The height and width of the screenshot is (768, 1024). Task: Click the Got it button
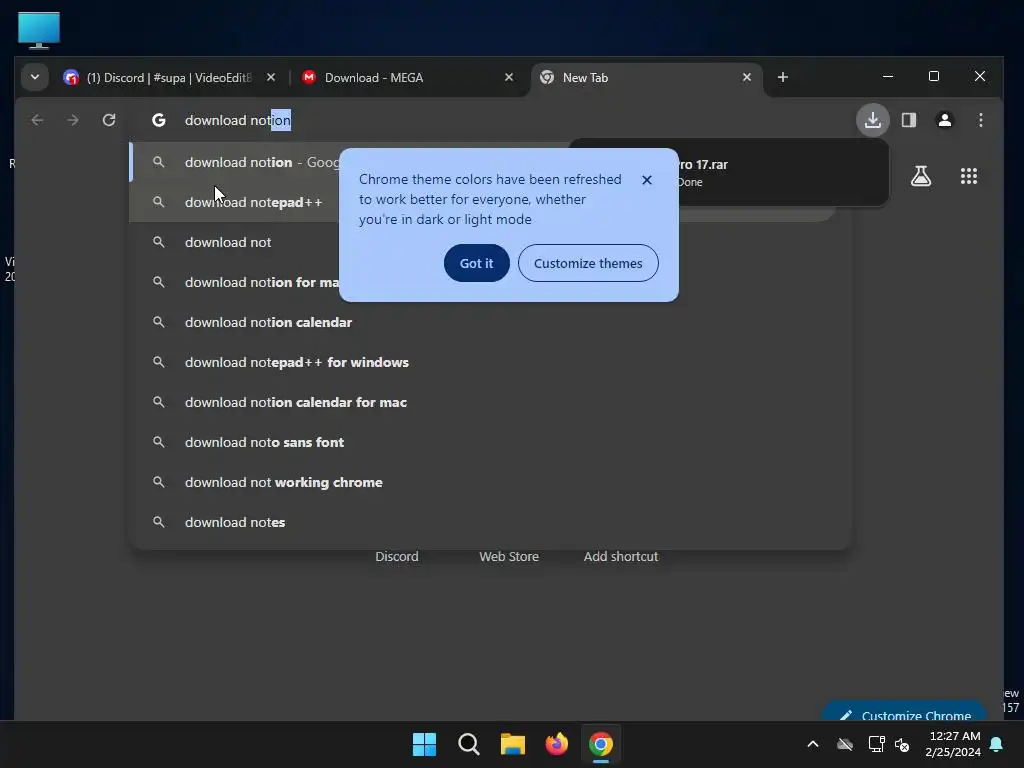[477, 263]
